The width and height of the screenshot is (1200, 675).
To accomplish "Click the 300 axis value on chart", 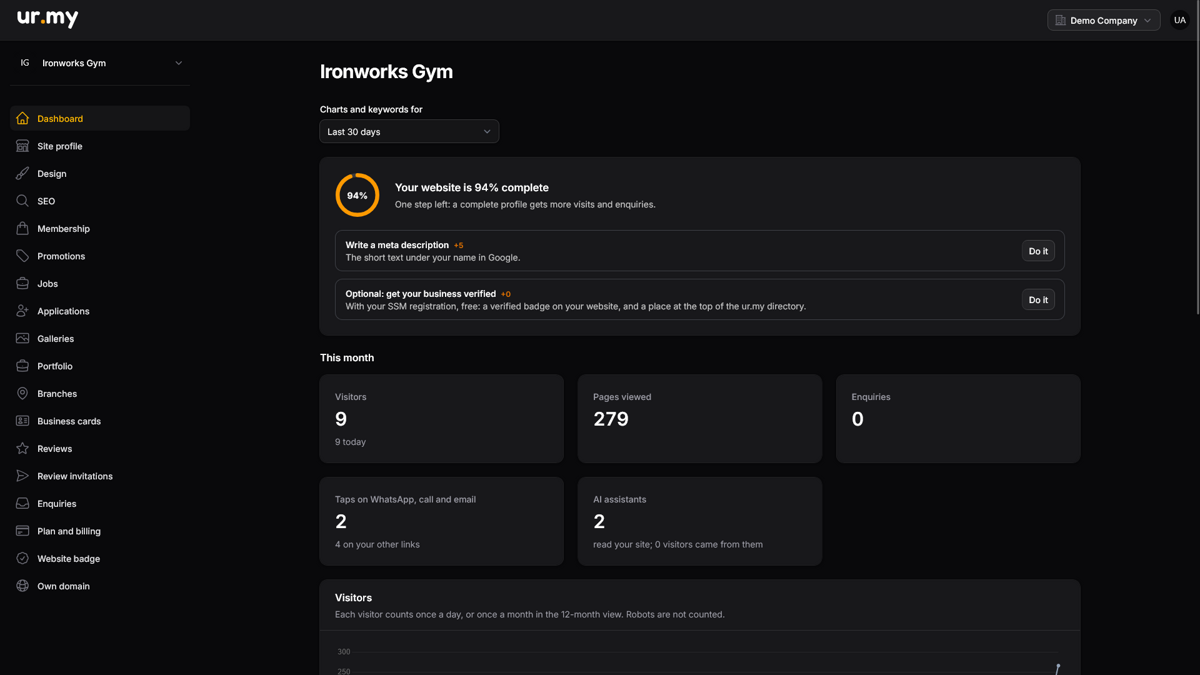I will (344, 652).
